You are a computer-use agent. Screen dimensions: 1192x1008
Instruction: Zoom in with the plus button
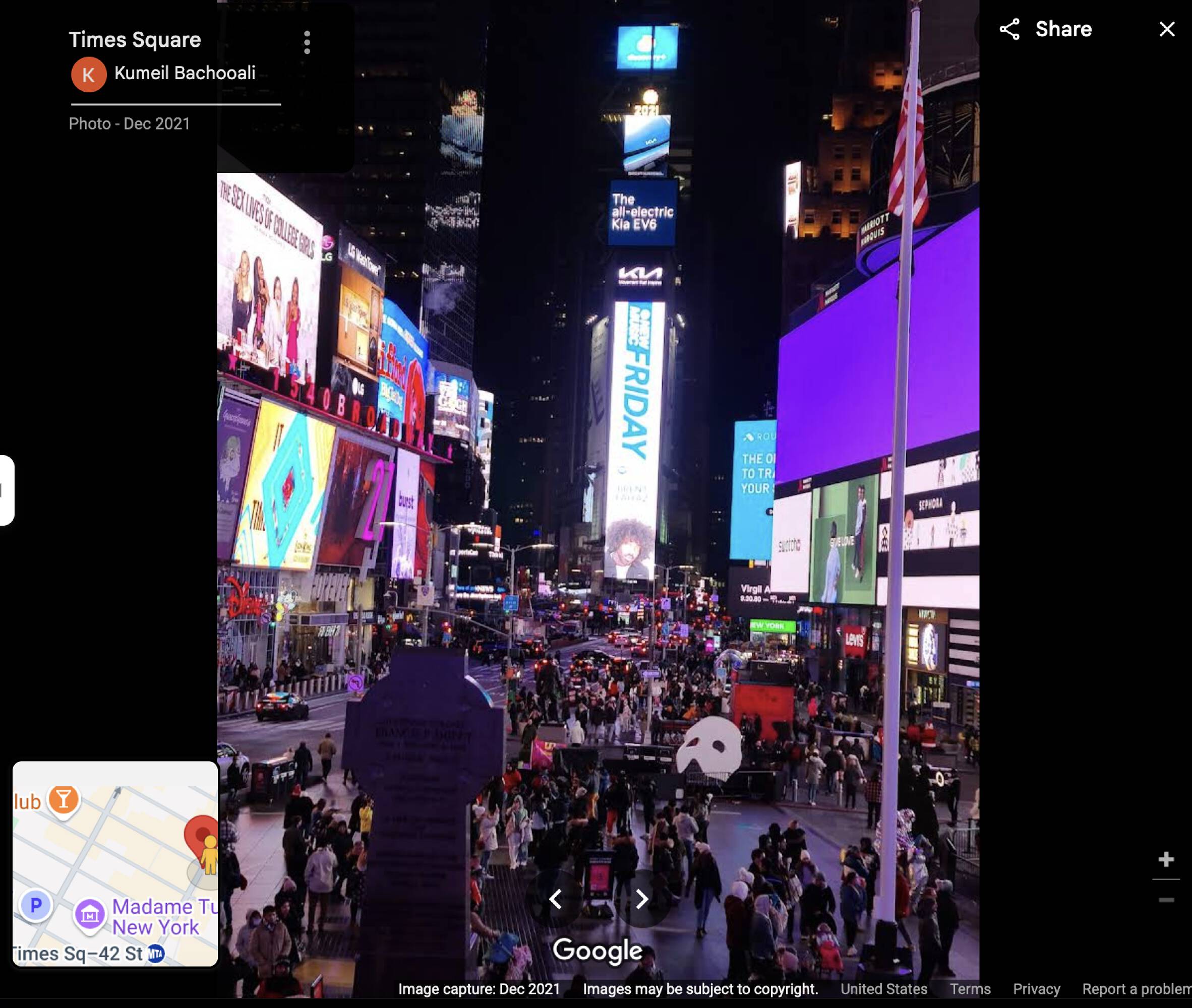[1166, 859]
